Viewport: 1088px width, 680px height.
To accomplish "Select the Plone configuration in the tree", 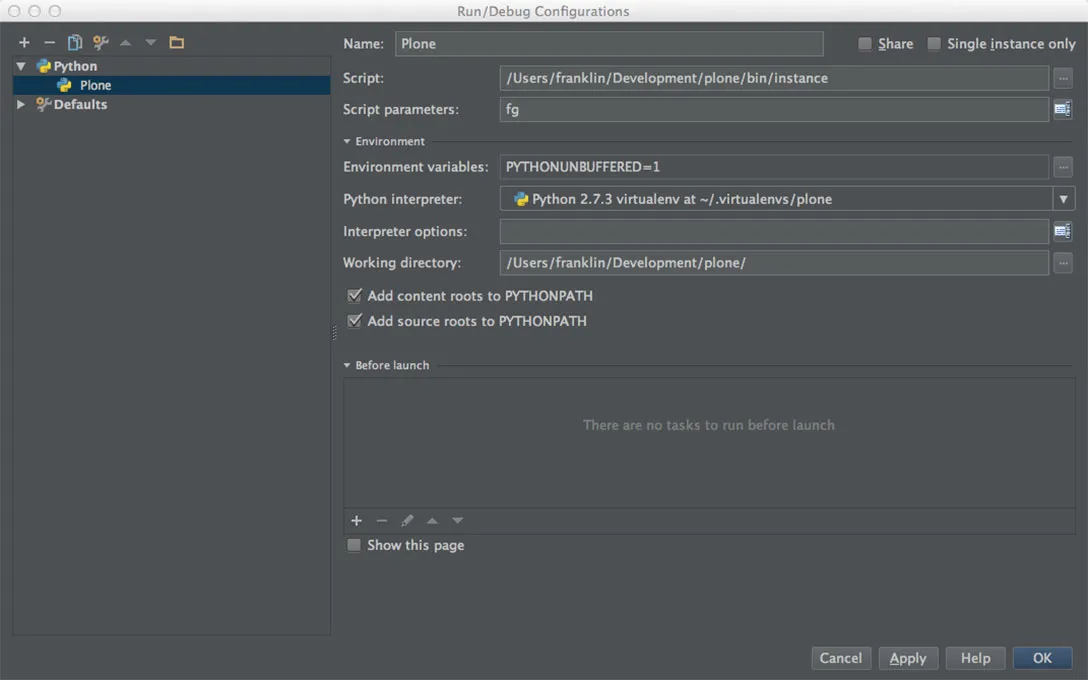I will coord(96,85).
